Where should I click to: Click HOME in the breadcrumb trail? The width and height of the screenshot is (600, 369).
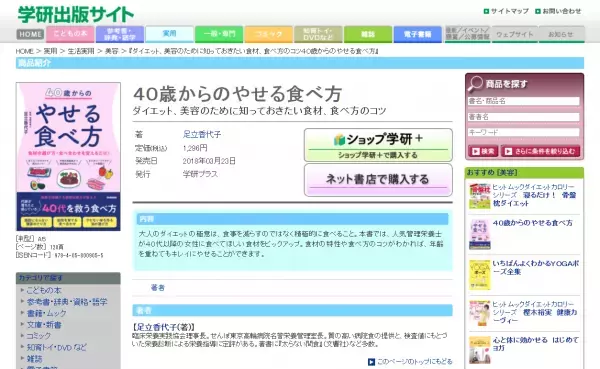[x=24, y=51]
